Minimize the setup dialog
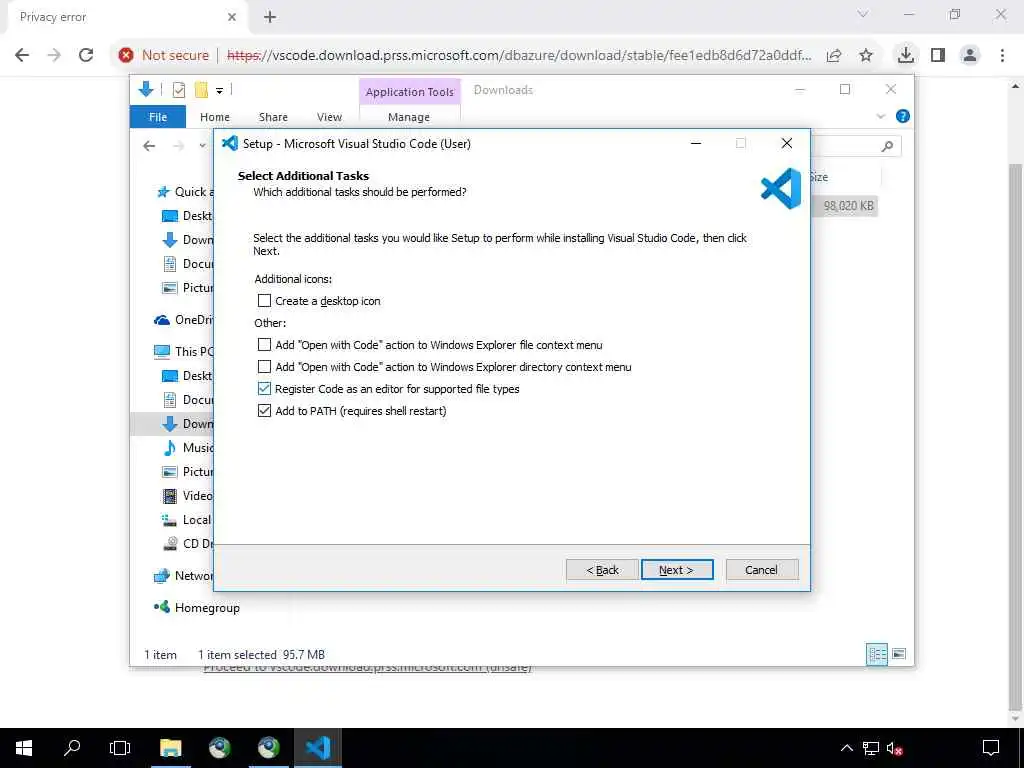This screenshot has height=768, width=1024. pos(696,143)
